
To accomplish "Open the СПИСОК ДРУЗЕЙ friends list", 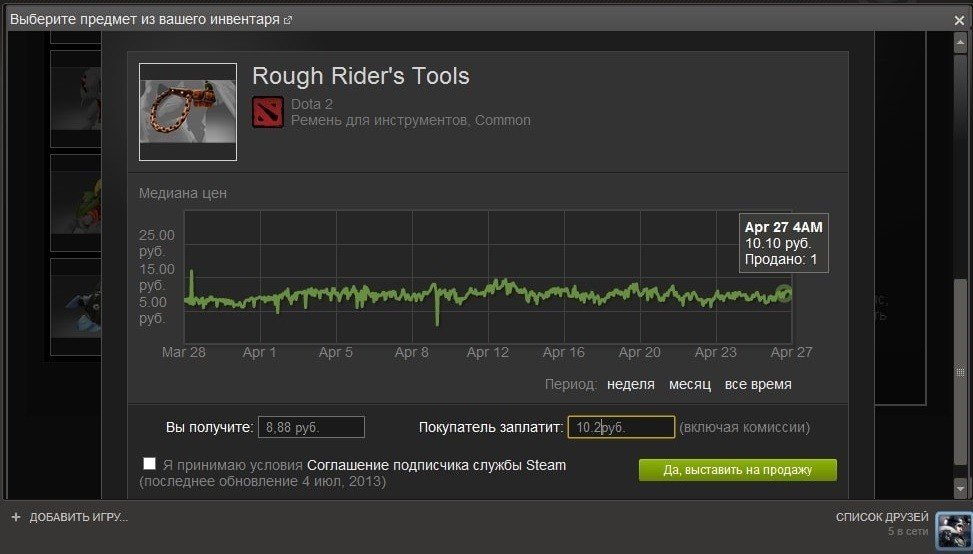I will (x=882, y=517).
